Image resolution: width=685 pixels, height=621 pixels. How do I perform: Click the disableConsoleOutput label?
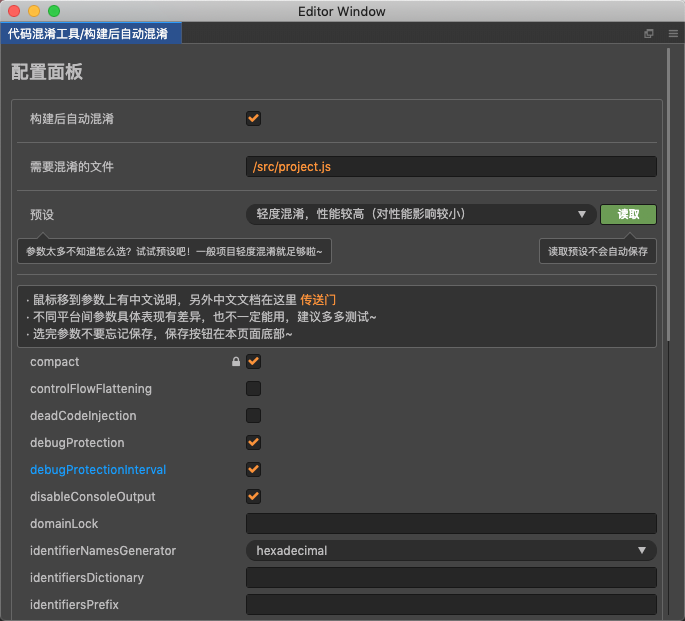click(x=93, y=497)
